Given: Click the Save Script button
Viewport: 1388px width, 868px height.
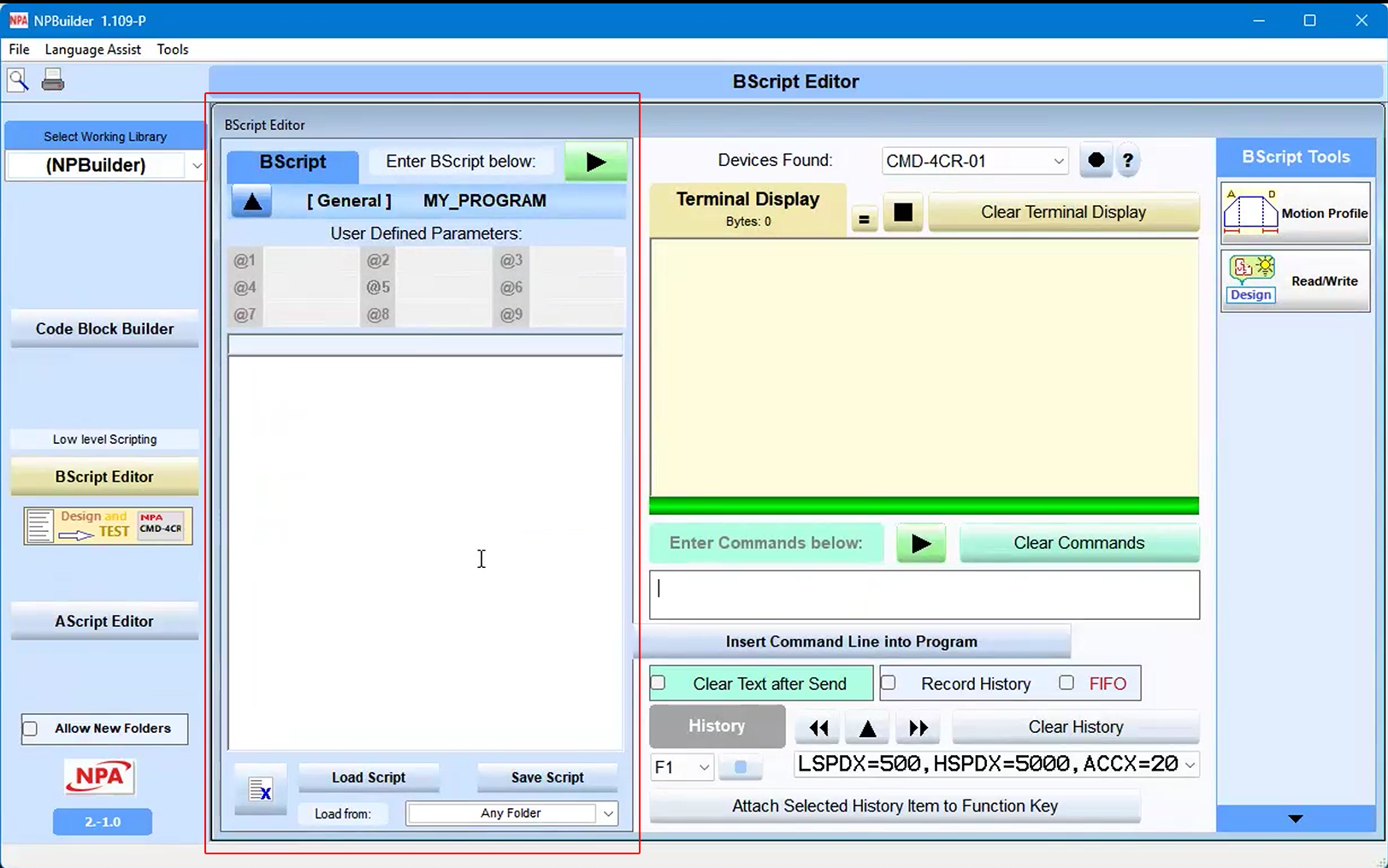Looking at the screenshot, I should pos(547,777).
